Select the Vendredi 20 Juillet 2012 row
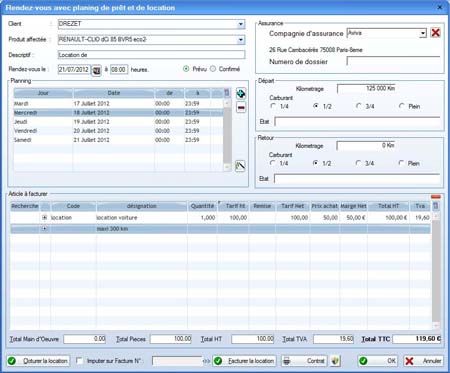Viewport: 450px width, 373px height. pos(118,131)
